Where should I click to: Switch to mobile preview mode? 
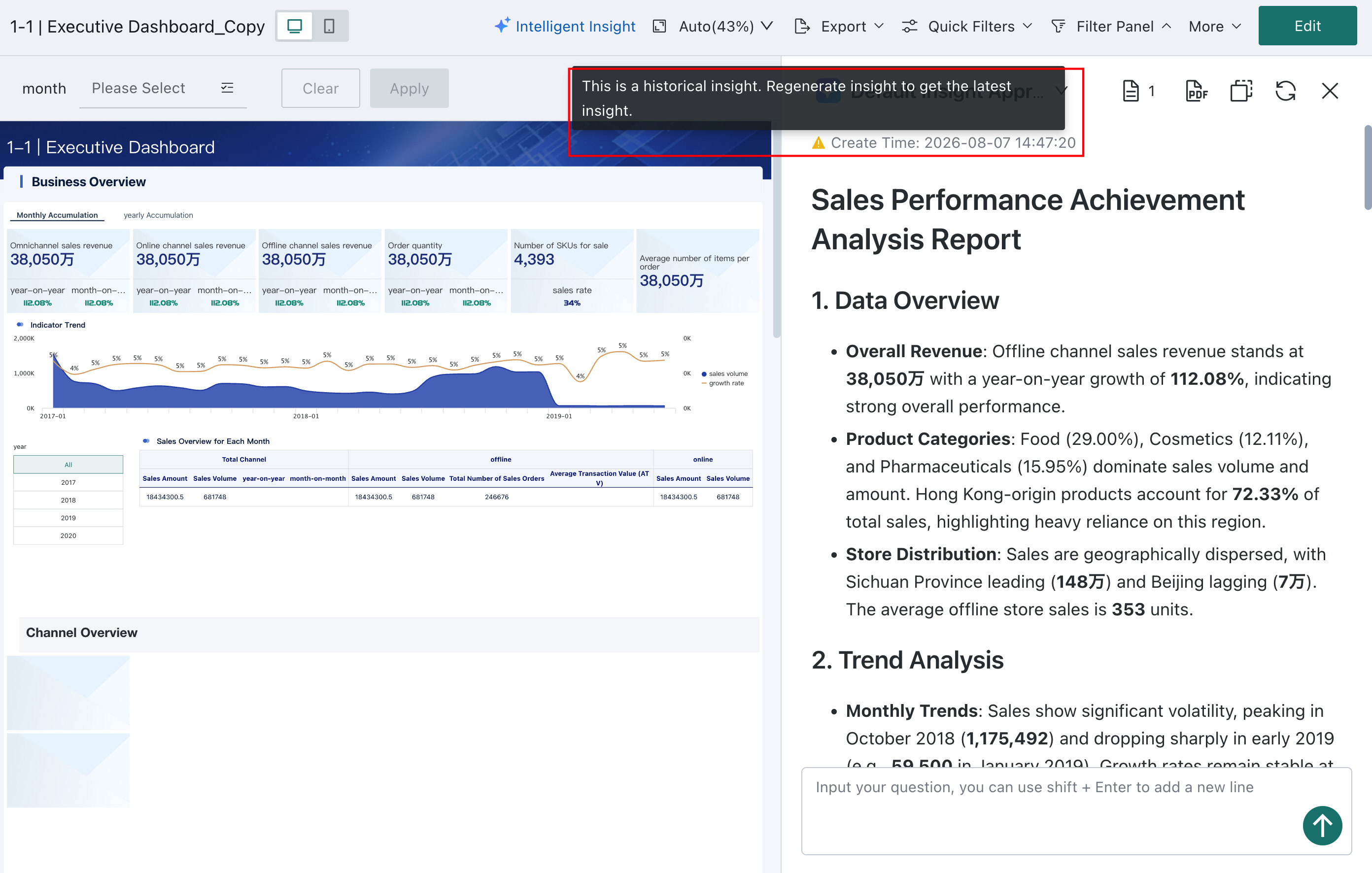(x=329, y=26)
